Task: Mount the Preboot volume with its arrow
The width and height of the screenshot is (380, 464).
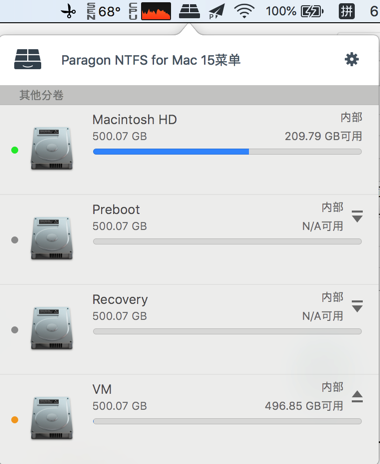Action: click(x=357, y=216)
